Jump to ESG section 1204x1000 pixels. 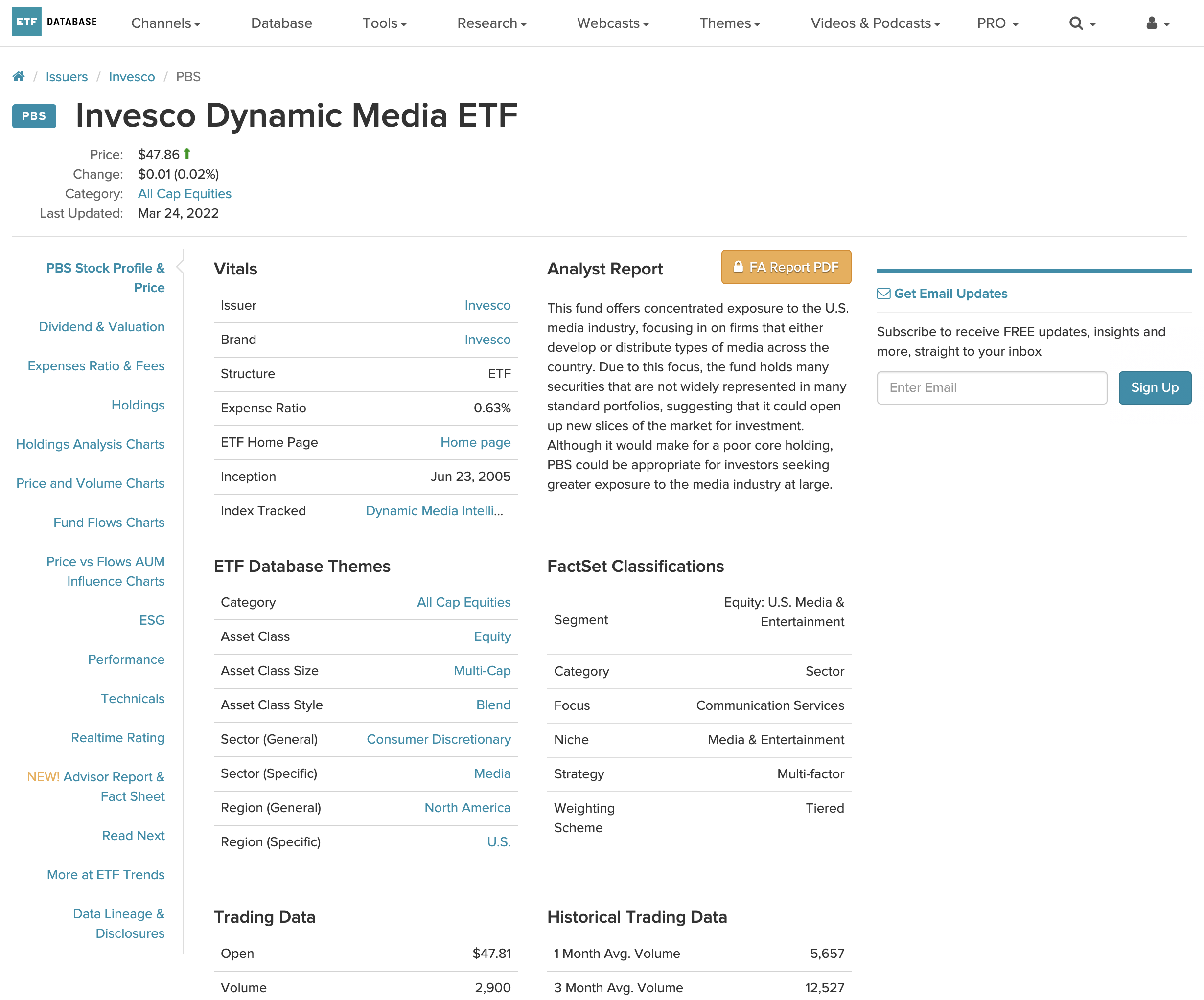152,620
